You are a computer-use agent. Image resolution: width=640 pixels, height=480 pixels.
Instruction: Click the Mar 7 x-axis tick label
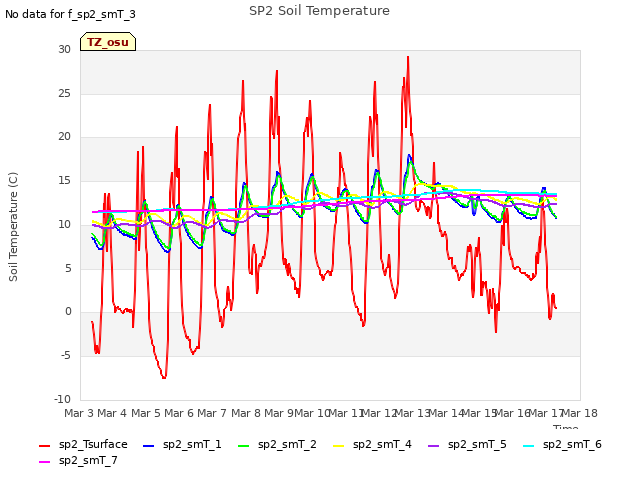pos(212,413)
